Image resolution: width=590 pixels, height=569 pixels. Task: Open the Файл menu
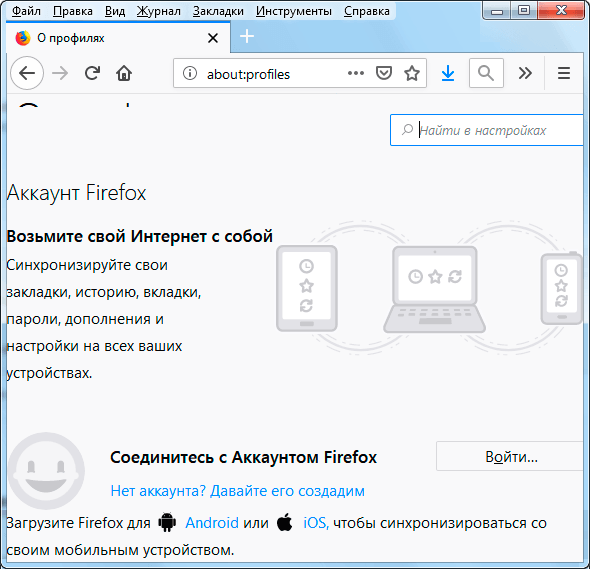[26, 11]
